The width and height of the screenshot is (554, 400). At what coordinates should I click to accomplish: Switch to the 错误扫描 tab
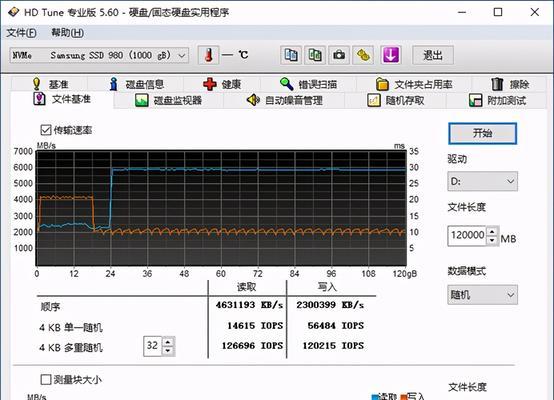click(x=308, y=84)
